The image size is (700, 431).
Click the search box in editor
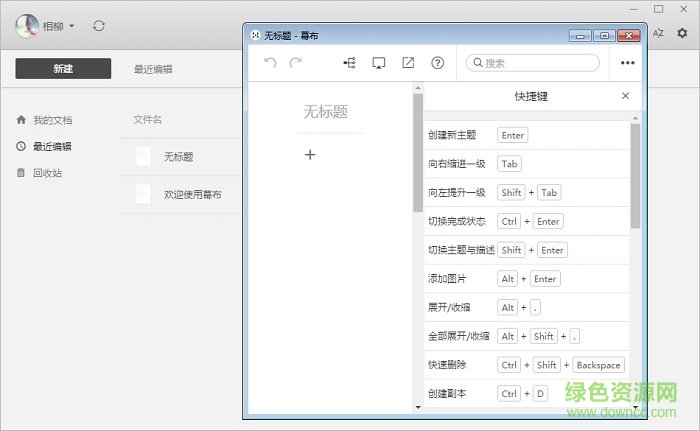pyautogui.click(x=533, y=63)
